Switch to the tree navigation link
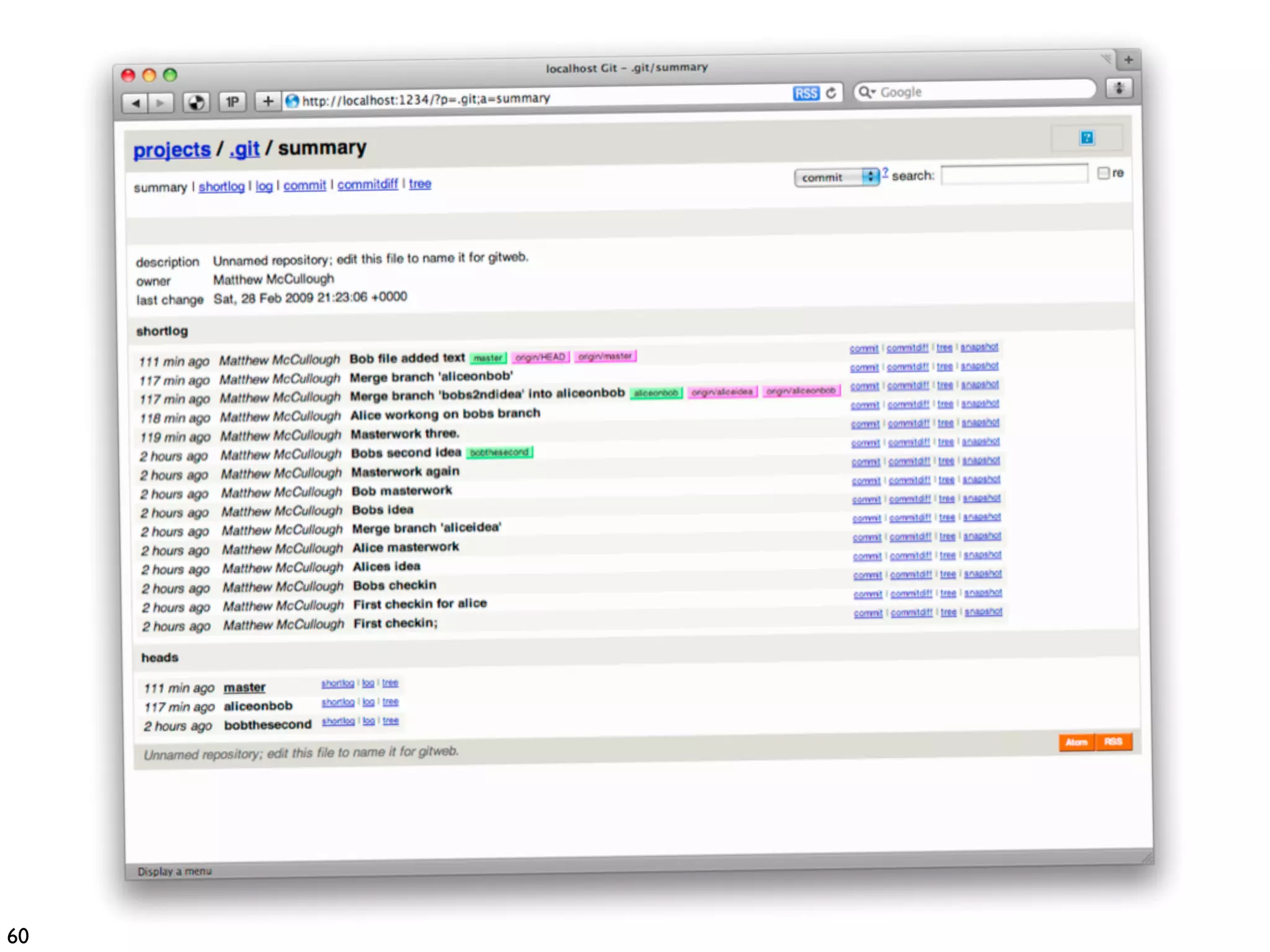1270x952 pixels. pyautogui.click(x=420, y=183)
